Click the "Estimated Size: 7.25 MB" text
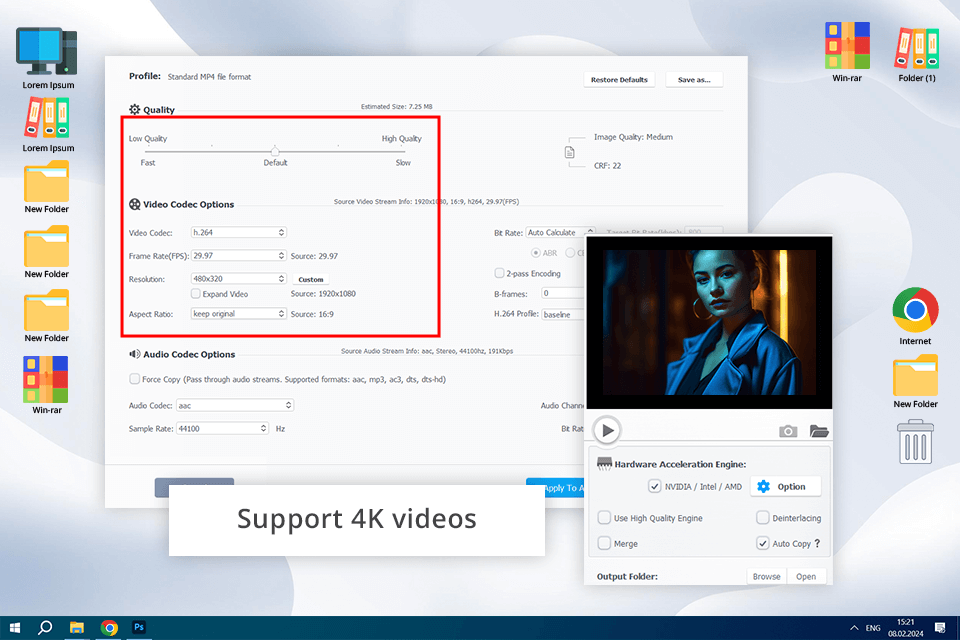Image resolution: width=960 pixels, height=640 pixels. click(396, 107)
